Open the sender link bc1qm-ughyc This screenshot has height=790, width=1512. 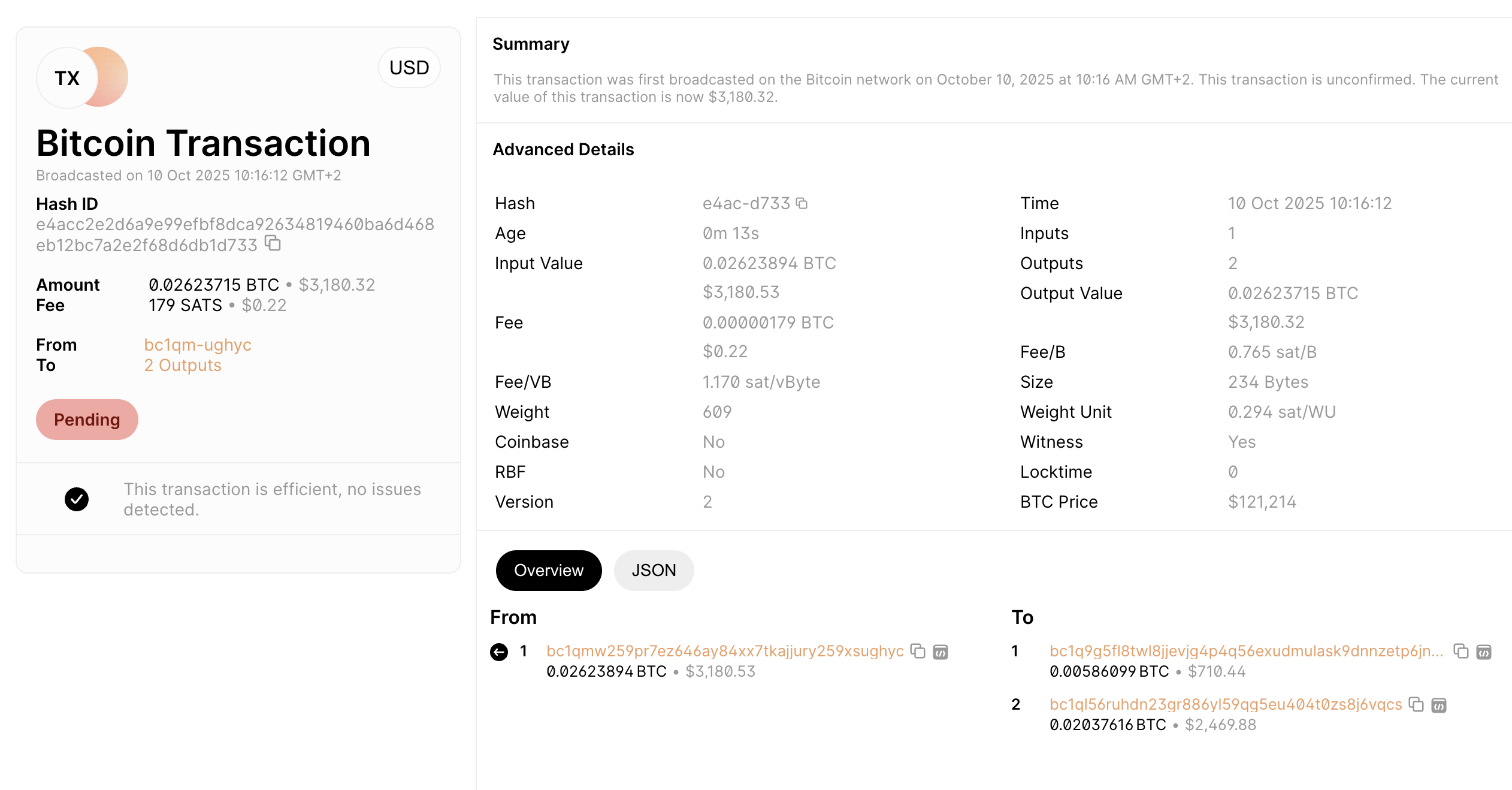click(x=198, y=345)
